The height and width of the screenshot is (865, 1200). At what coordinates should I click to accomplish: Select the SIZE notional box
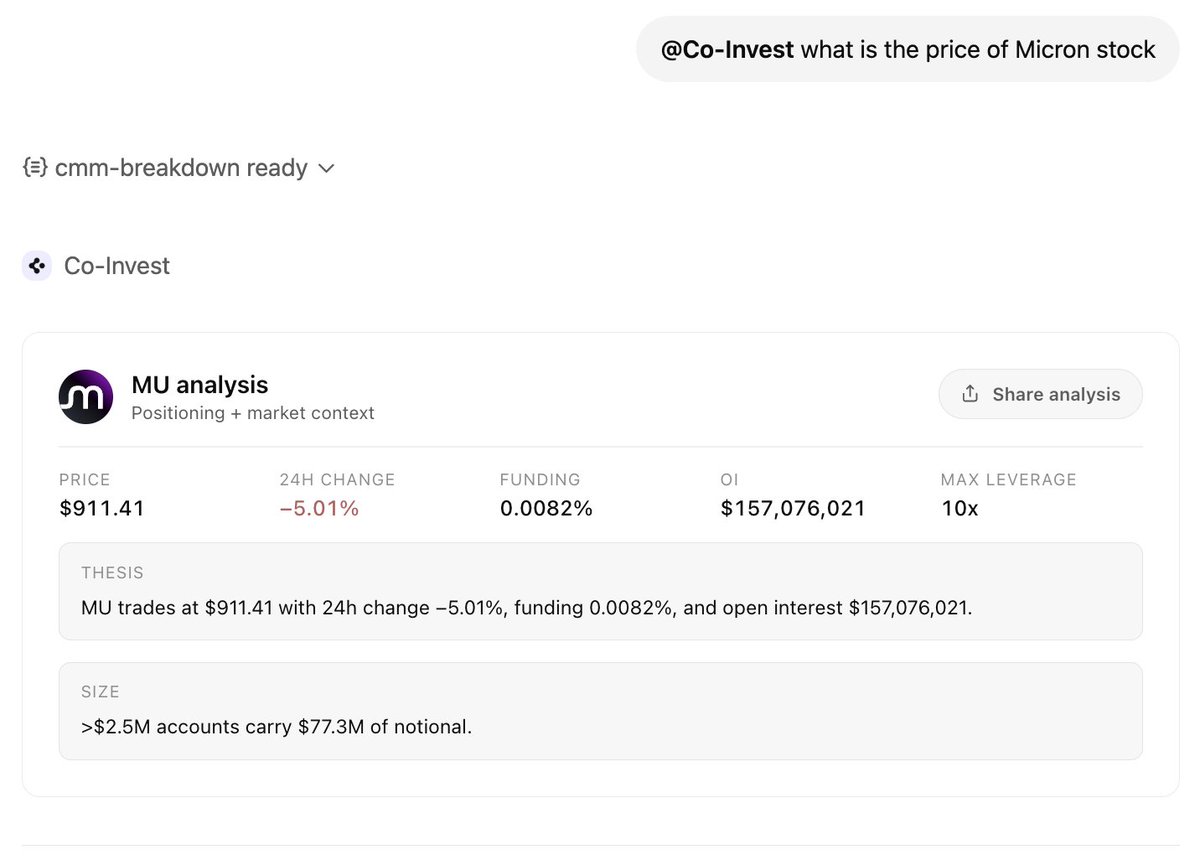[x=600, y=710]
